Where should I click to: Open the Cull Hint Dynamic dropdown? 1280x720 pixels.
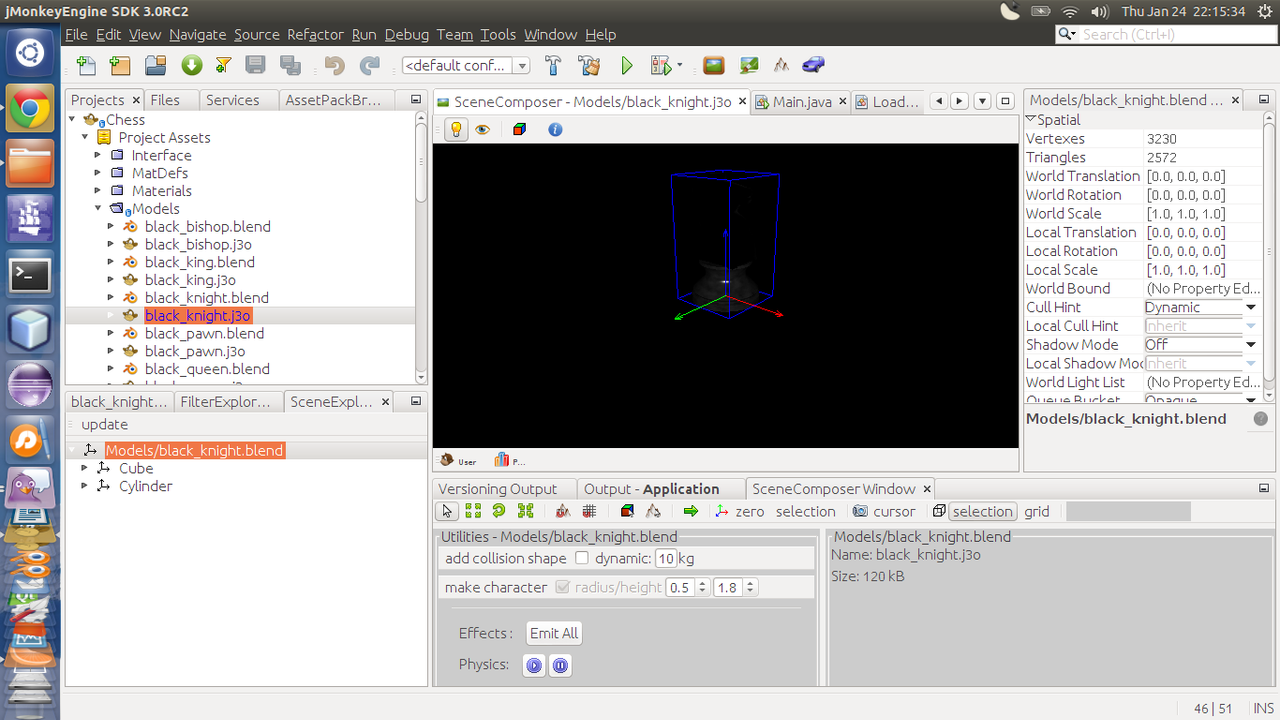[x=1250, y=307]
